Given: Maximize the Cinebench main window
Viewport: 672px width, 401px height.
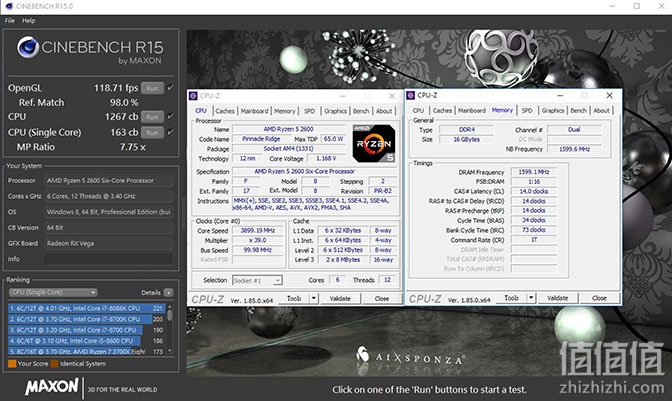Looking at the screenshot, I should (x=637, y=6).
